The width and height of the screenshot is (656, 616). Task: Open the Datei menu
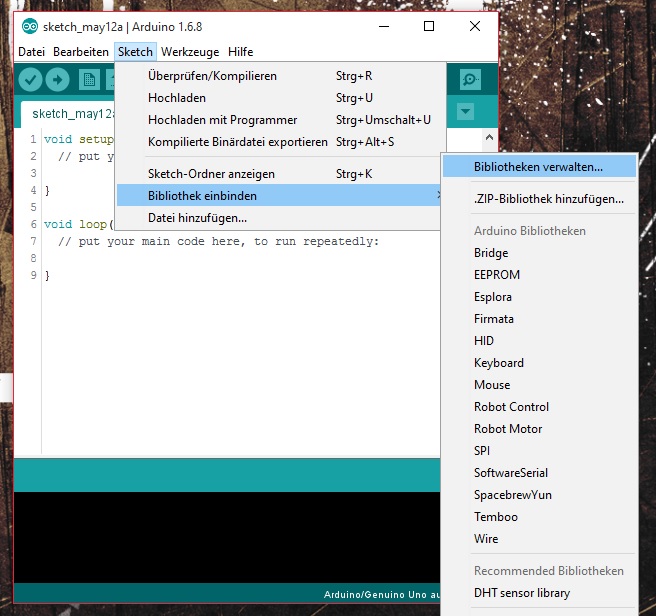click(x=31, y=52)
